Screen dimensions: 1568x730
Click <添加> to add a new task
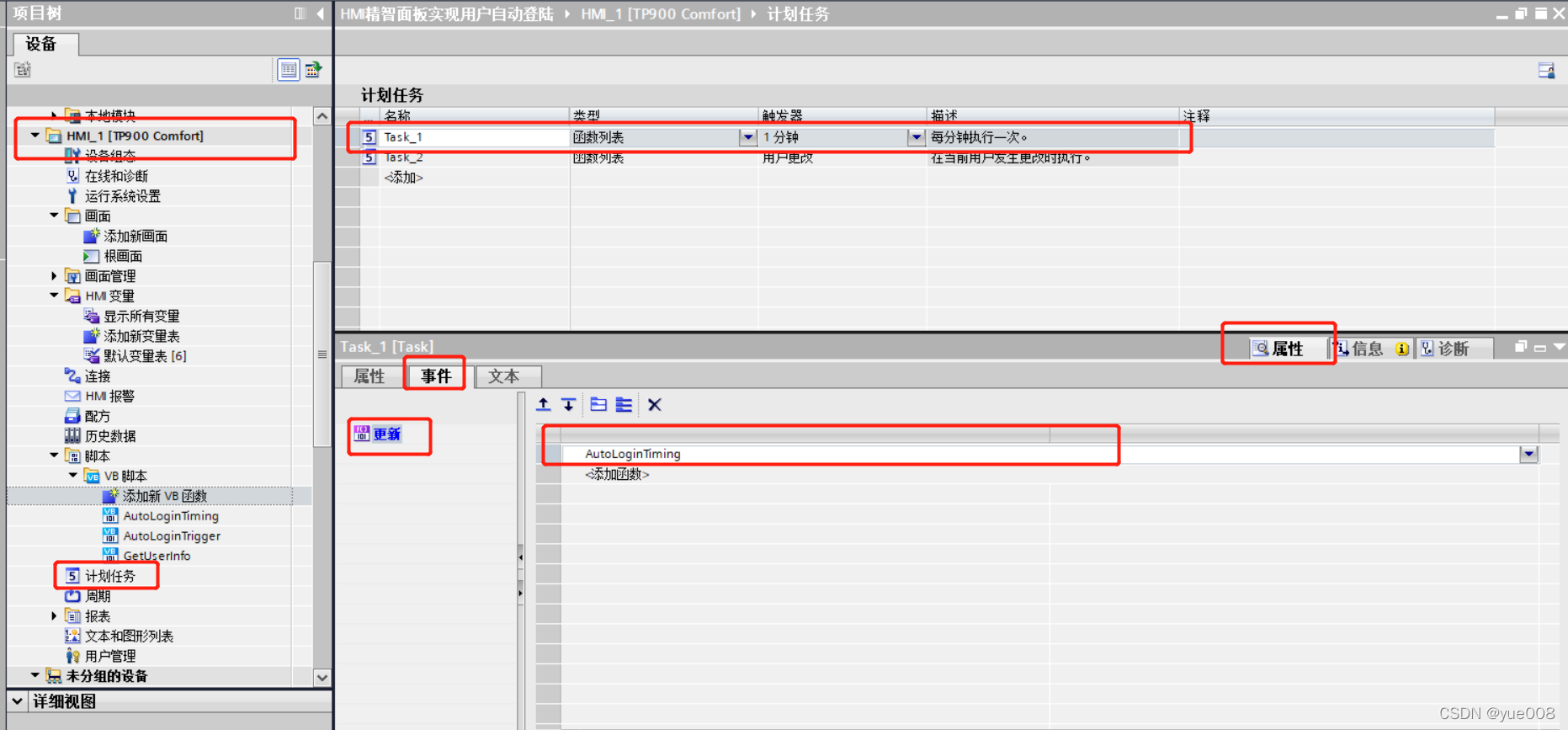pos(404,178)
